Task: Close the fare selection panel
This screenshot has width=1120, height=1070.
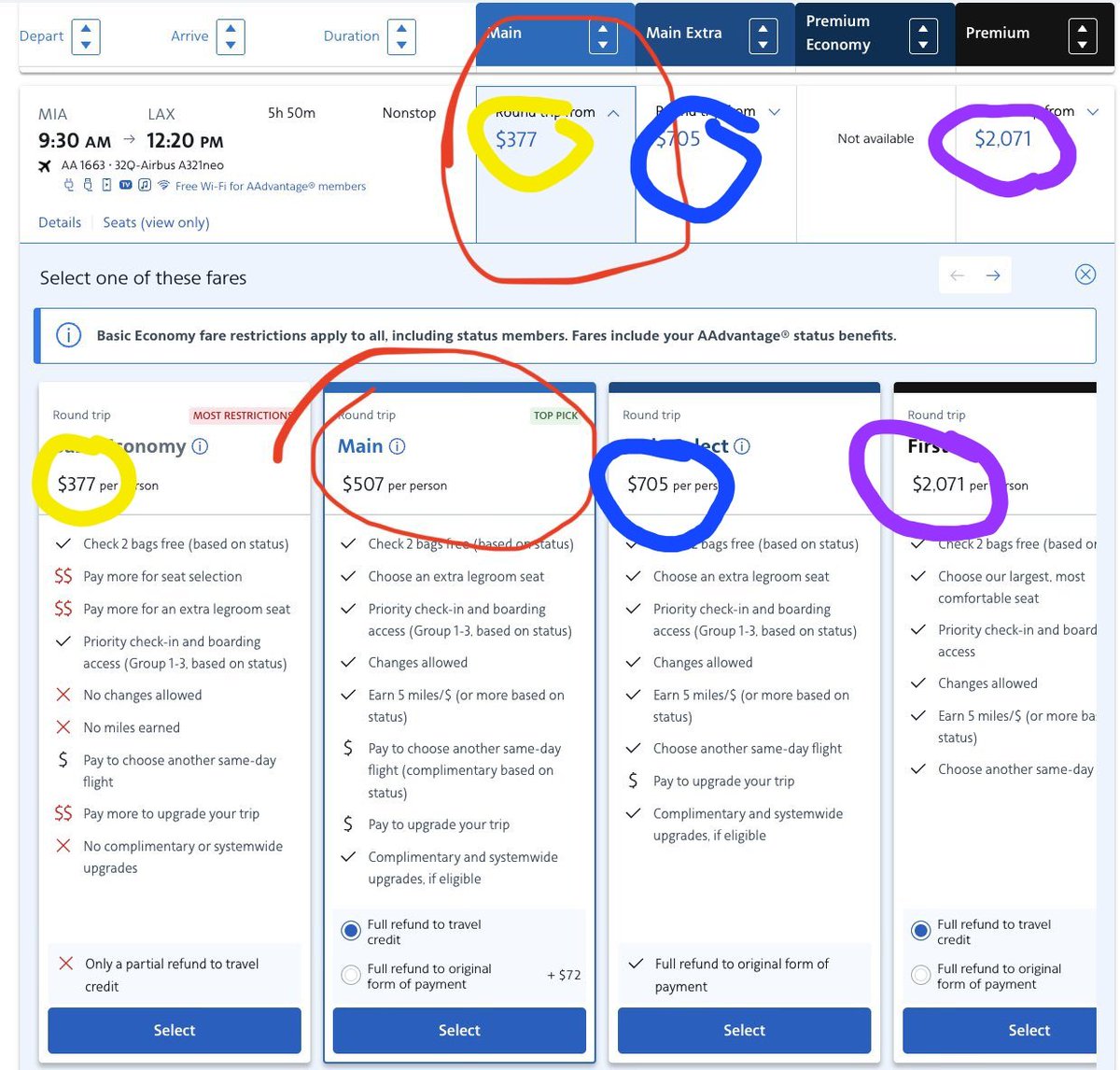Action: pos(1085,275)
